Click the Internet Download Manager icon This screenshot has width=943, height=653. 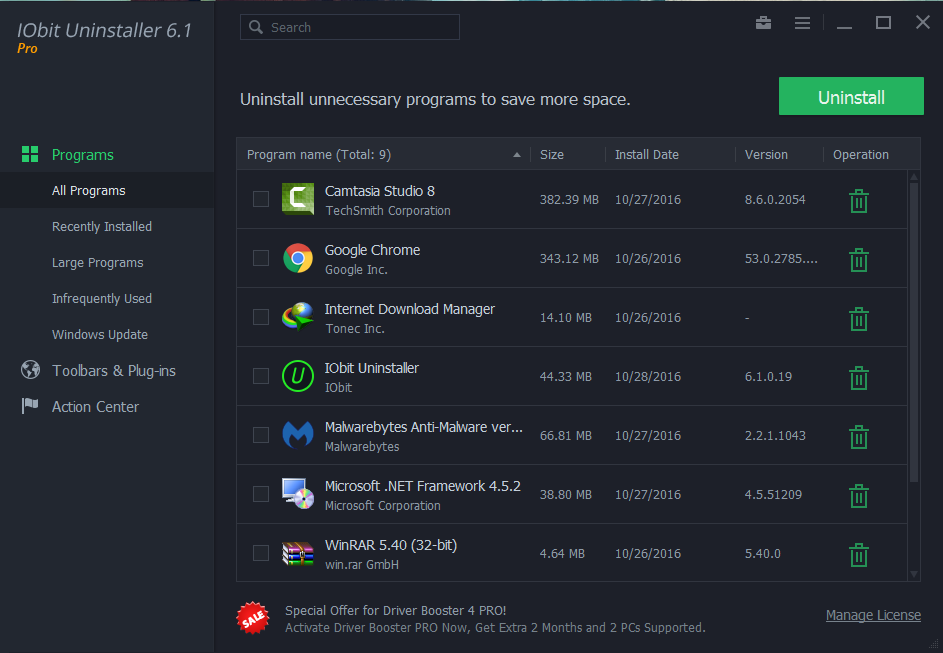coord(298,317)
